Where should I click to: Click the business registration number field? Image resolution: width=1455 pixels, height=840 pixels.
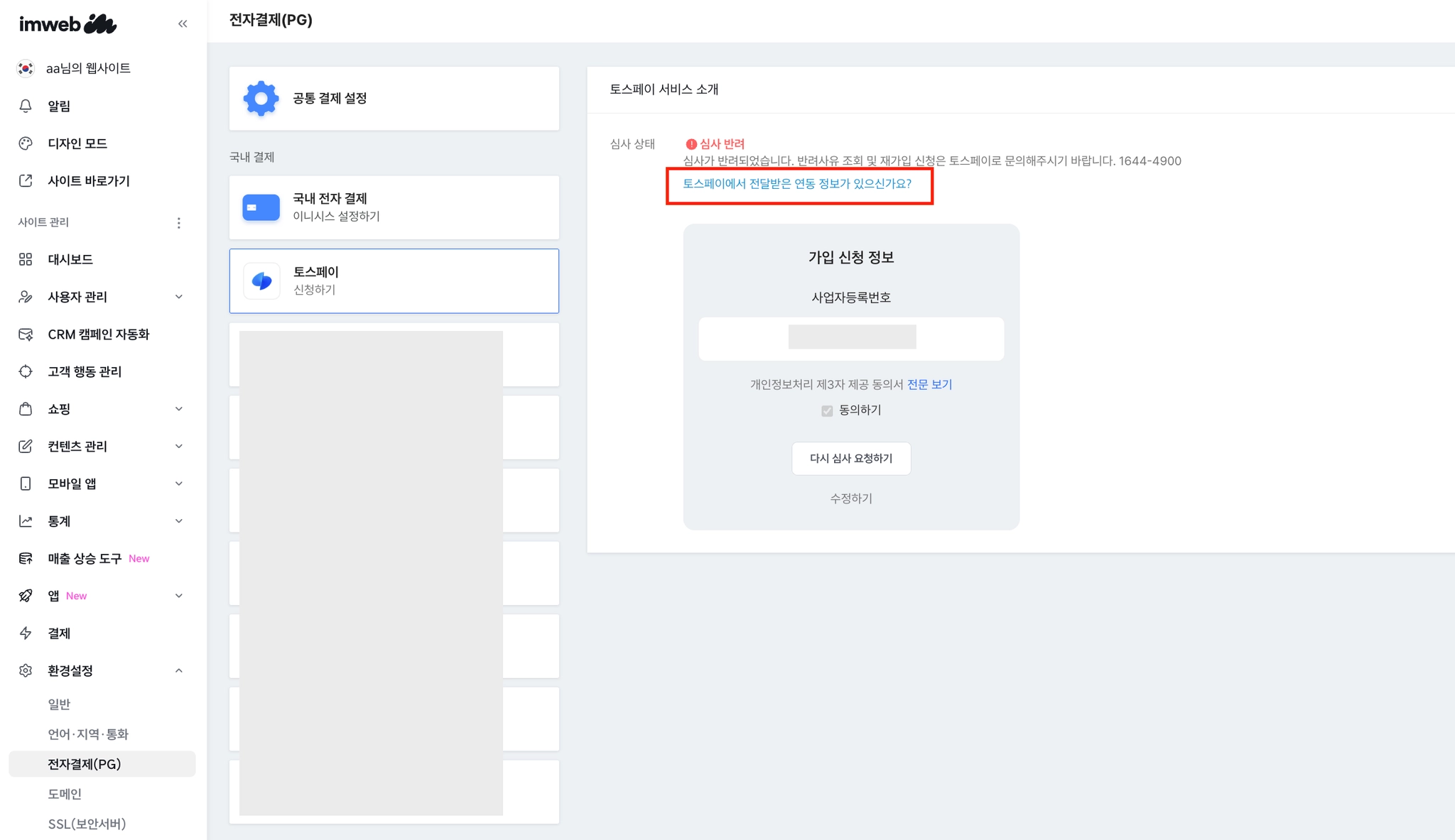tap(851, 339)
